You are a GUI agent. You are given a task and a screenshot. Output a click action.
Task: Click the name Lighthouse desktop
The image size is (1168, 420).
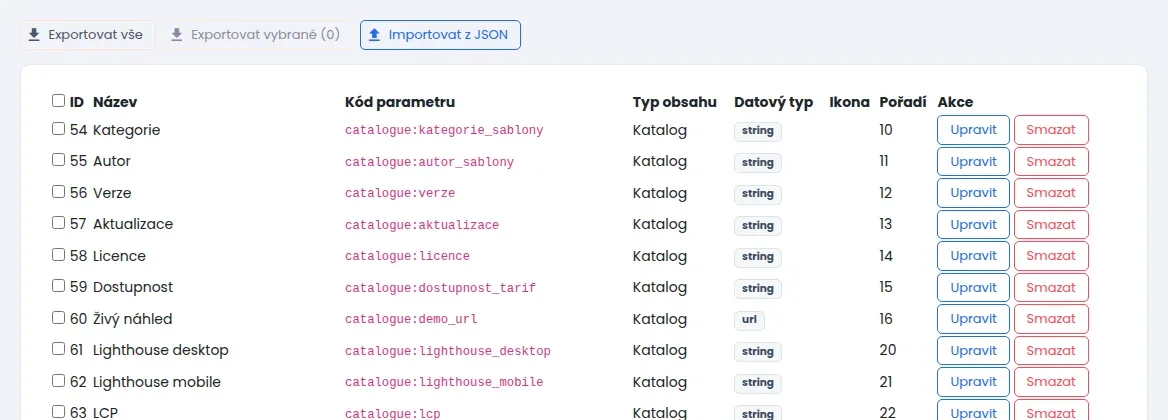tap(161, 350)
